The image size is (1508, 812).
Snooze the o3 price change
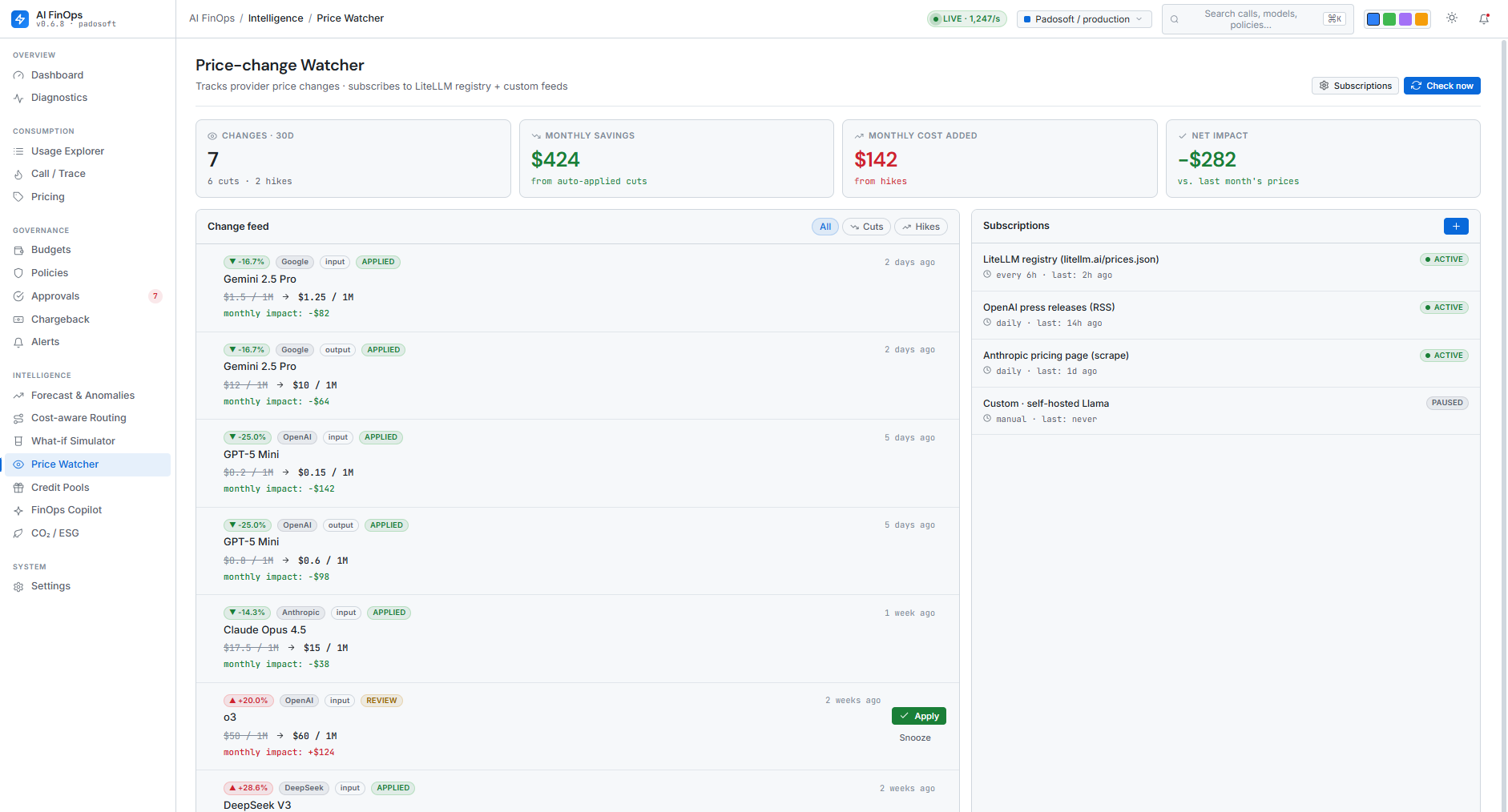(x=915, y=738)
